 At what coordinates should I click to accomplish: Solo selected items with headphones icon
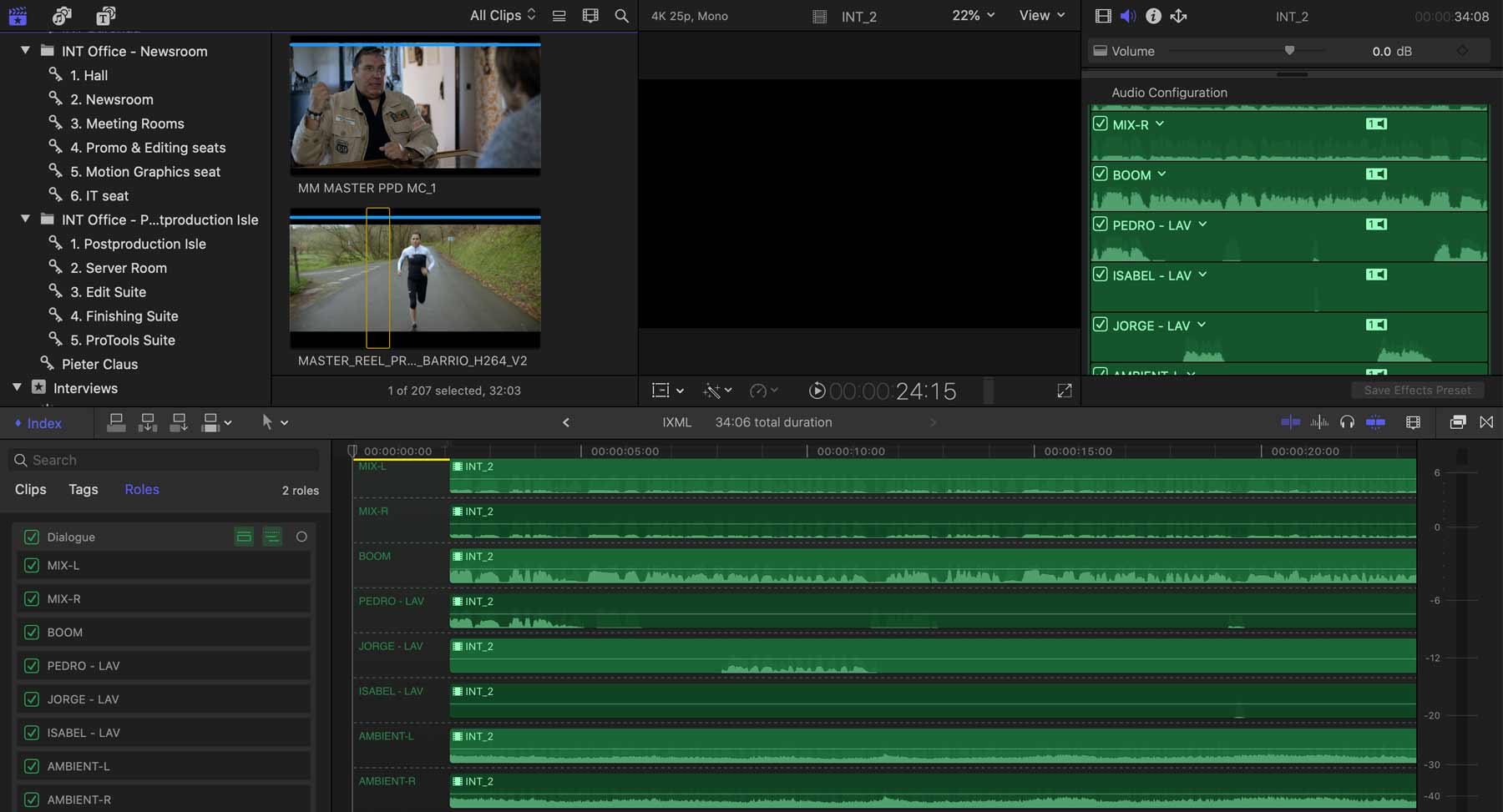[1347, 422]
